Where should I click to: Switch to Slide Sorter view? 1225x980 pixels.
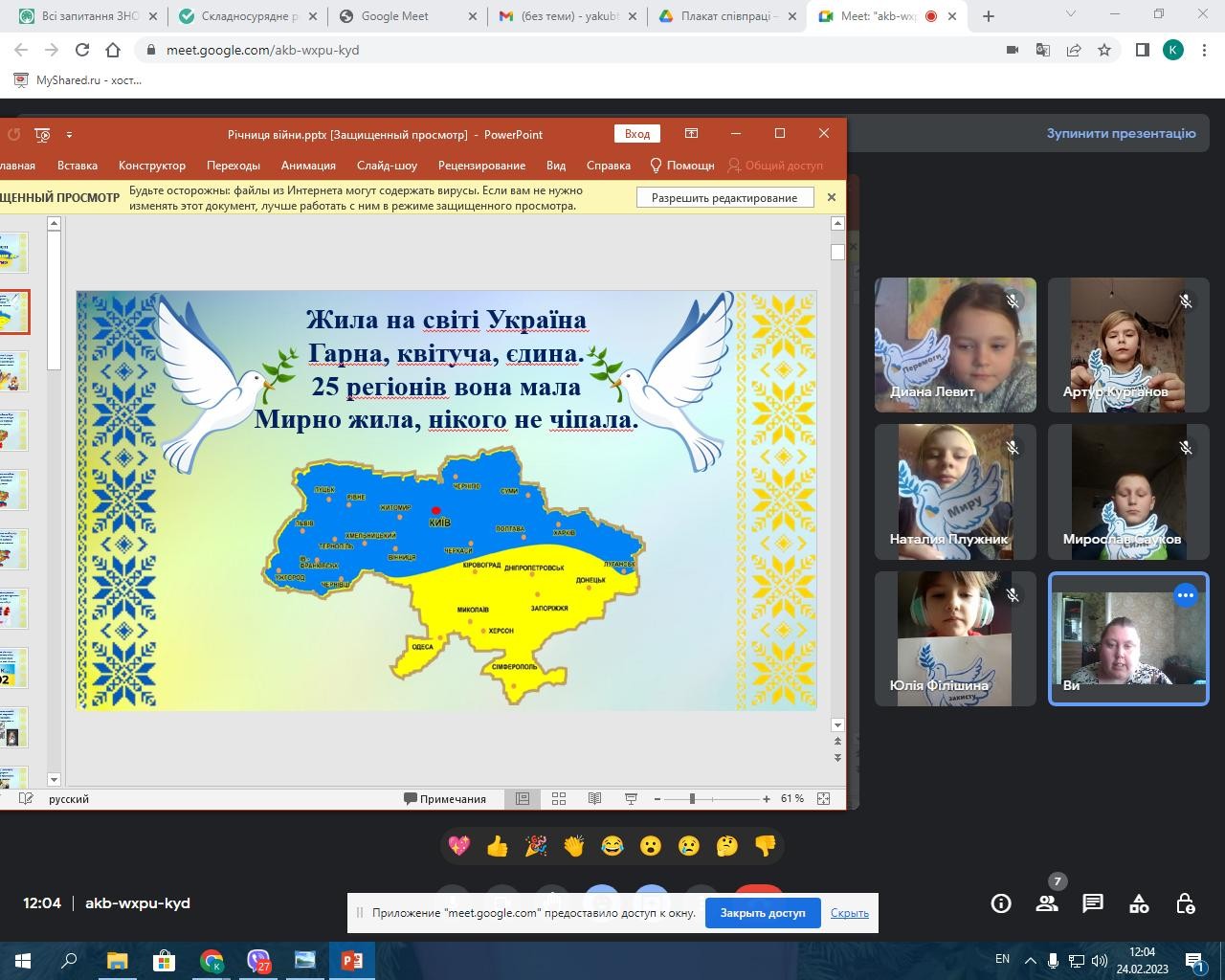559,798
